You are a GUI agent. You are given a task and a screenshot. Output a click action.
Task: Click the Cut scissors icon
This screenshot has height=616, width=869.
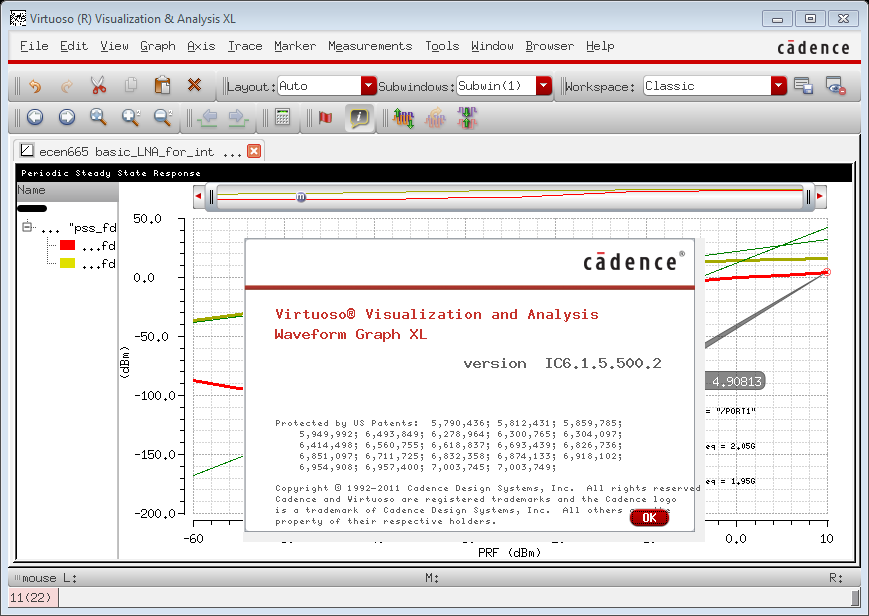tap(98, 85)
